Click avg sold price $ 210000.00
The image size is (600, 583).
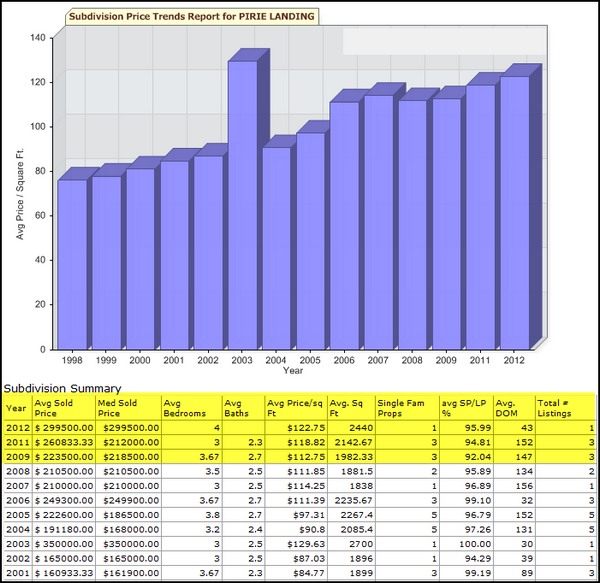(x=64, y=486)
